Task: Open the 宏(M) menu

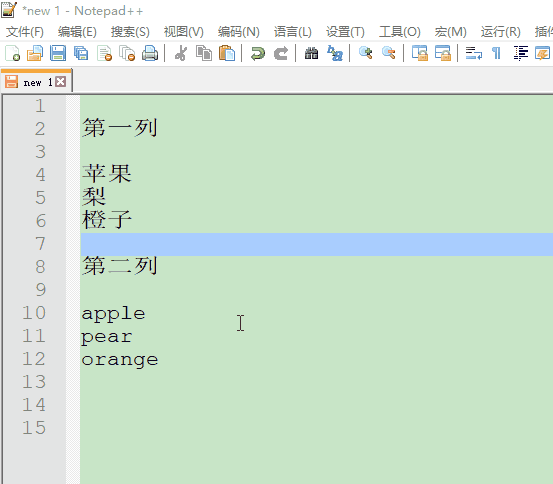Action: (x=451, y=32)
